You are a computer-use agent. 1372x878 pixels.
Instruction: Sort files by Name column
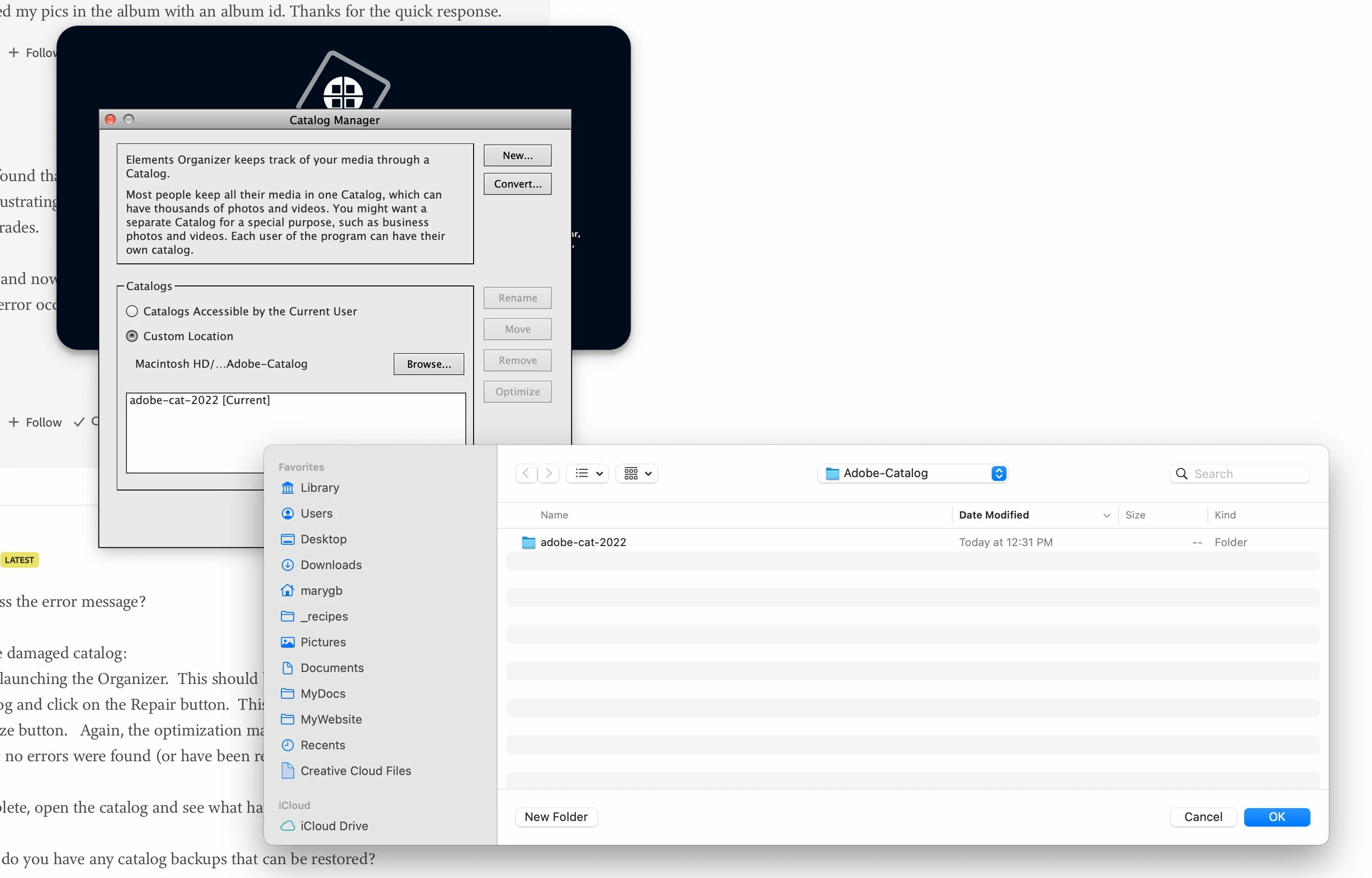click(x=555, y=515)
